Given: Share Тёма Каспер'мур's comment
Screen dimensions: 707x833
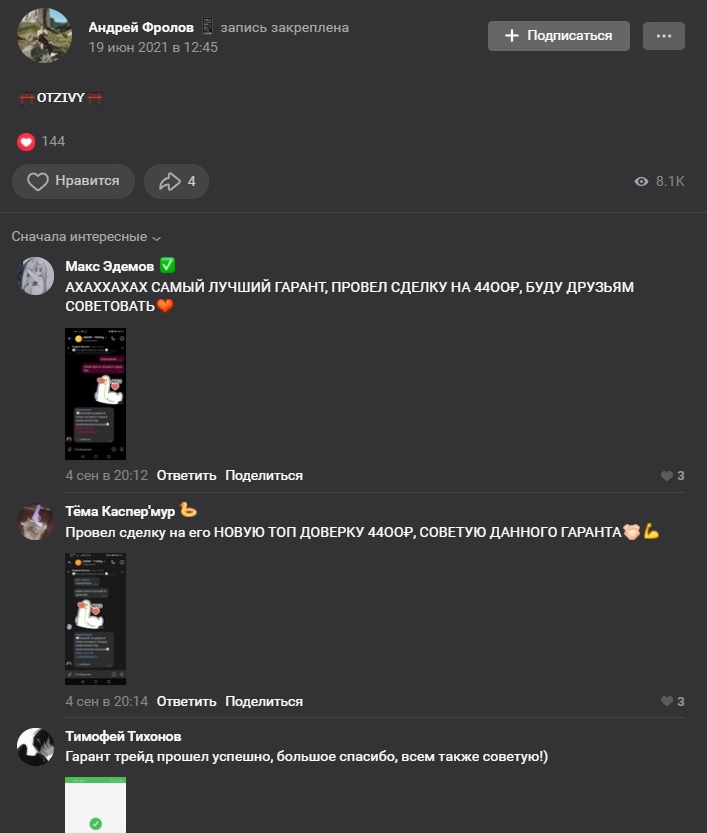Looking at the screenshot, I should [x=264, y=701].
